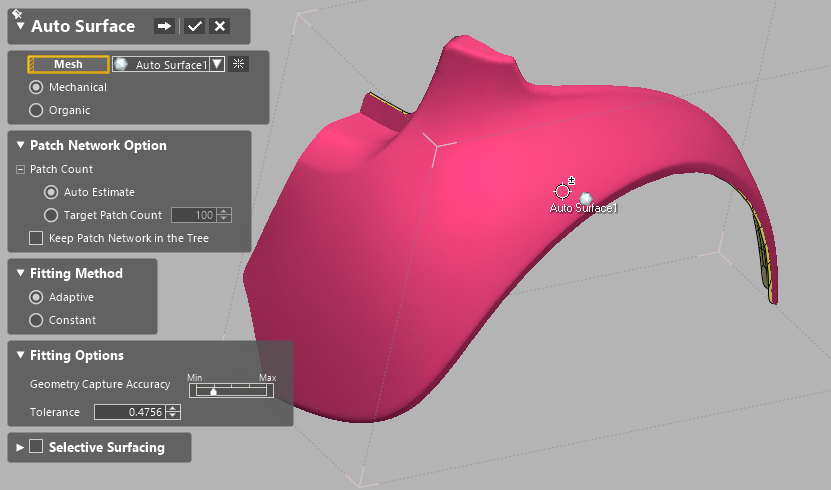Image resolution: width=831 pixels, height=490 pixels.
Task: Click the Geometry Capture Accuracy label
Action: point(100,384)
